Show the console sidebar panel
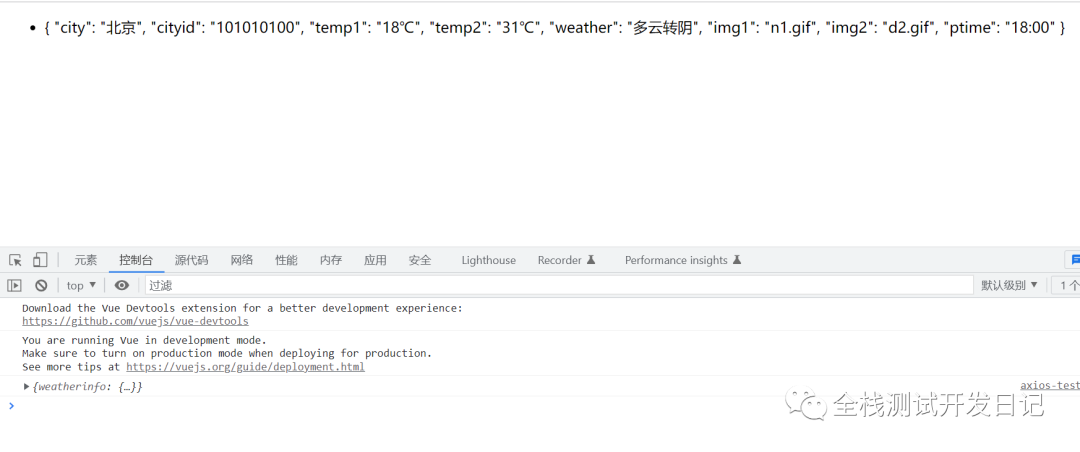 click(15, 285)
